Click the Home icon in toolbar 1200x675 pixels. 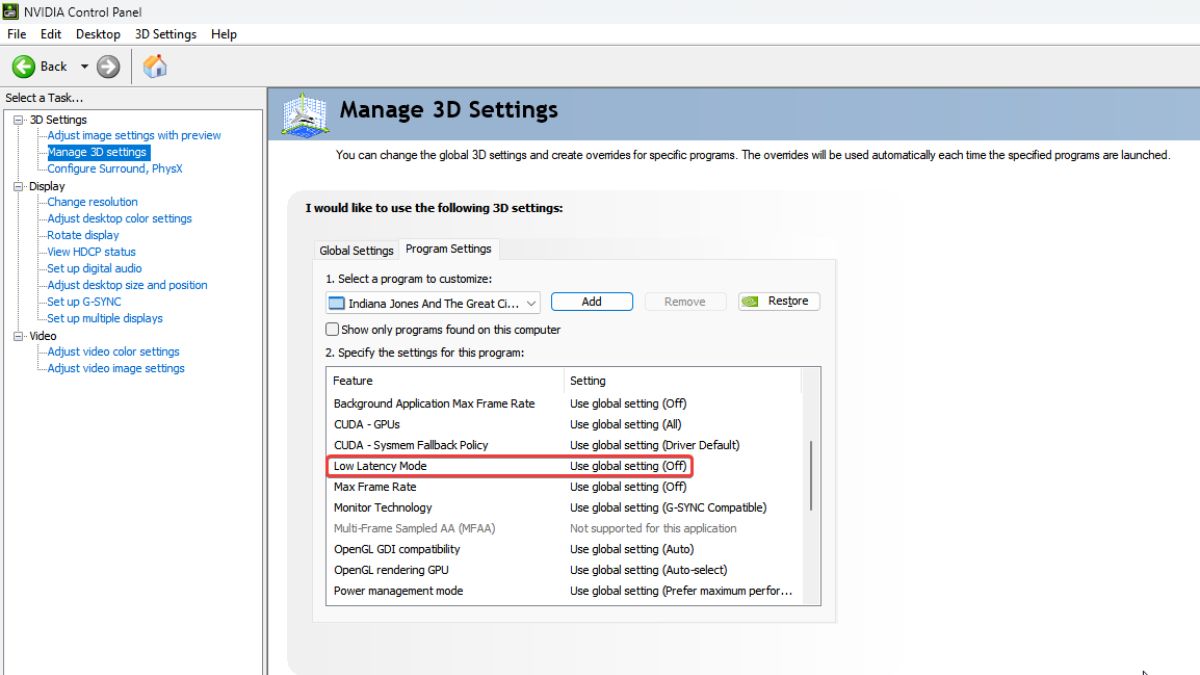pyautogui.click(x=155, y=67)
